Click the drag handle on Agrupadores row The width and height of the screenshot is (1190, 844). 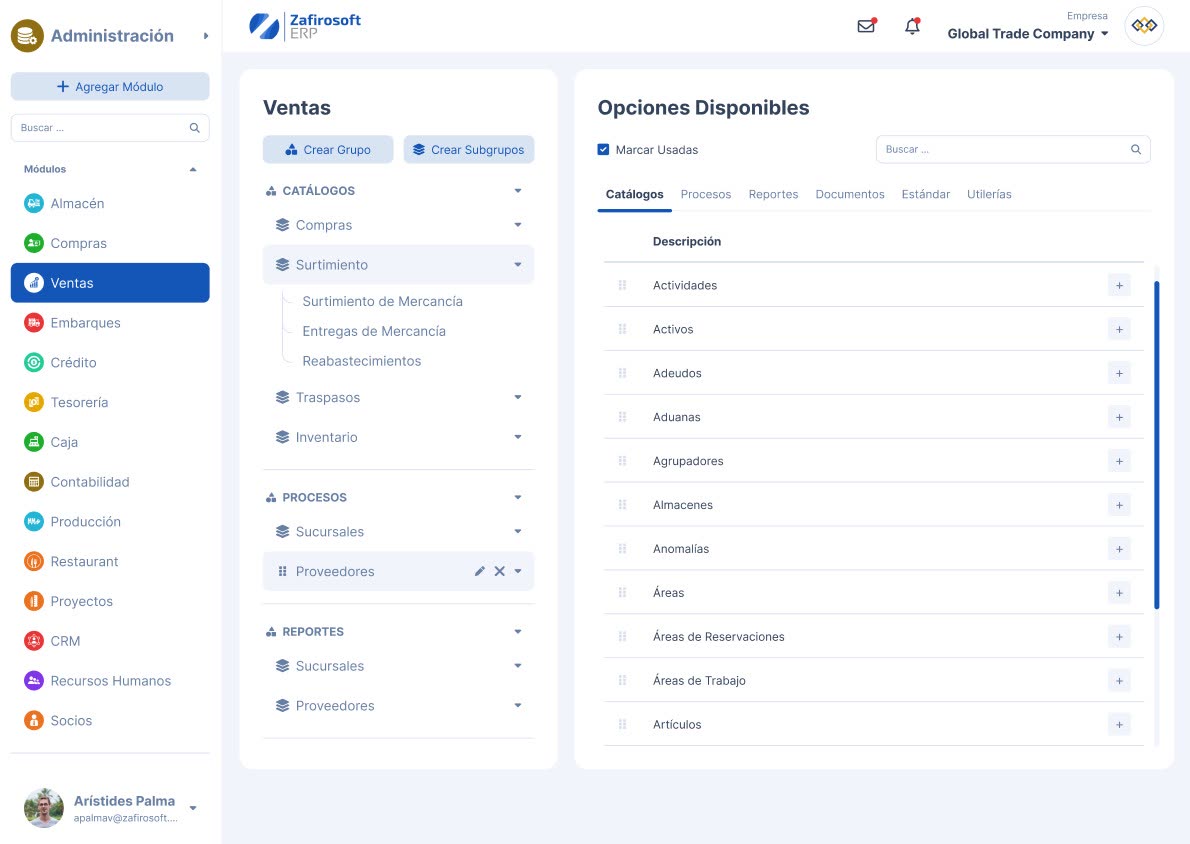(622, 461)
